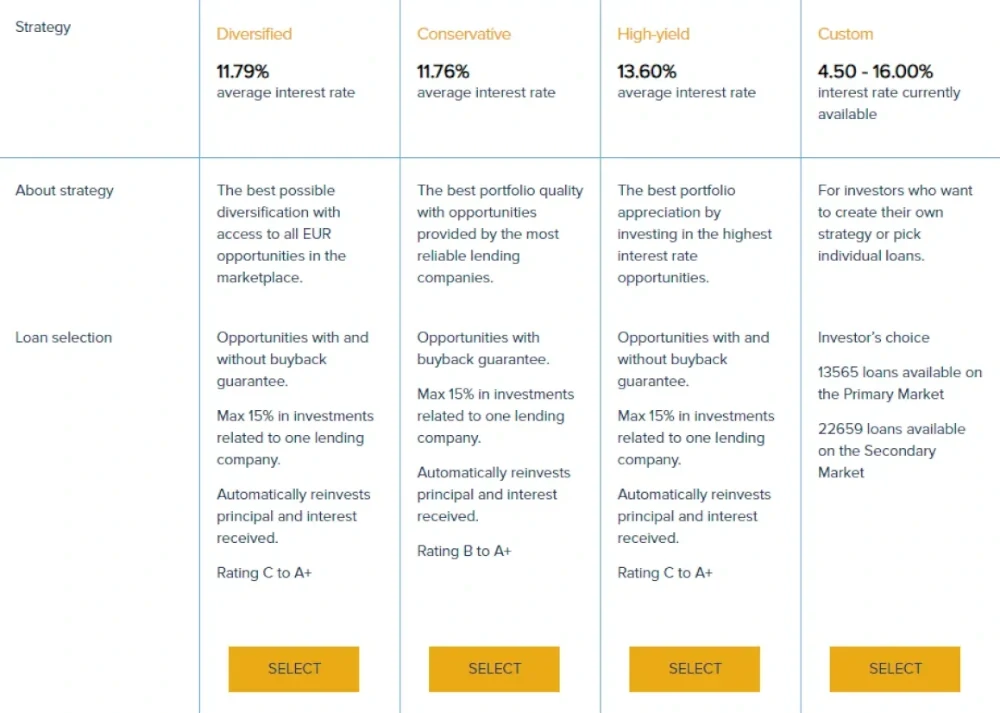
Task: Click 'Rating B to A+' text in Conservative
Action: click(x=464, y=551)
